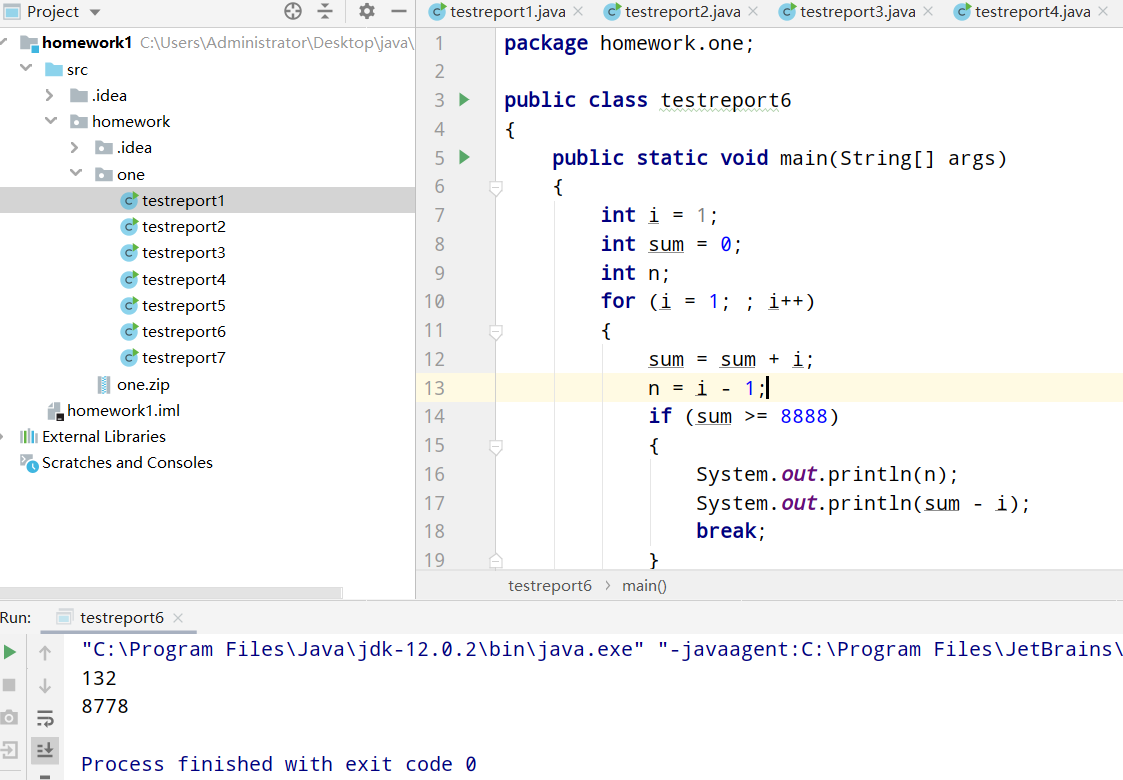Click the java.exe command line in console
Image resolution: width=1123 pixels, height=780 pixels.
(x=602, y=649)
